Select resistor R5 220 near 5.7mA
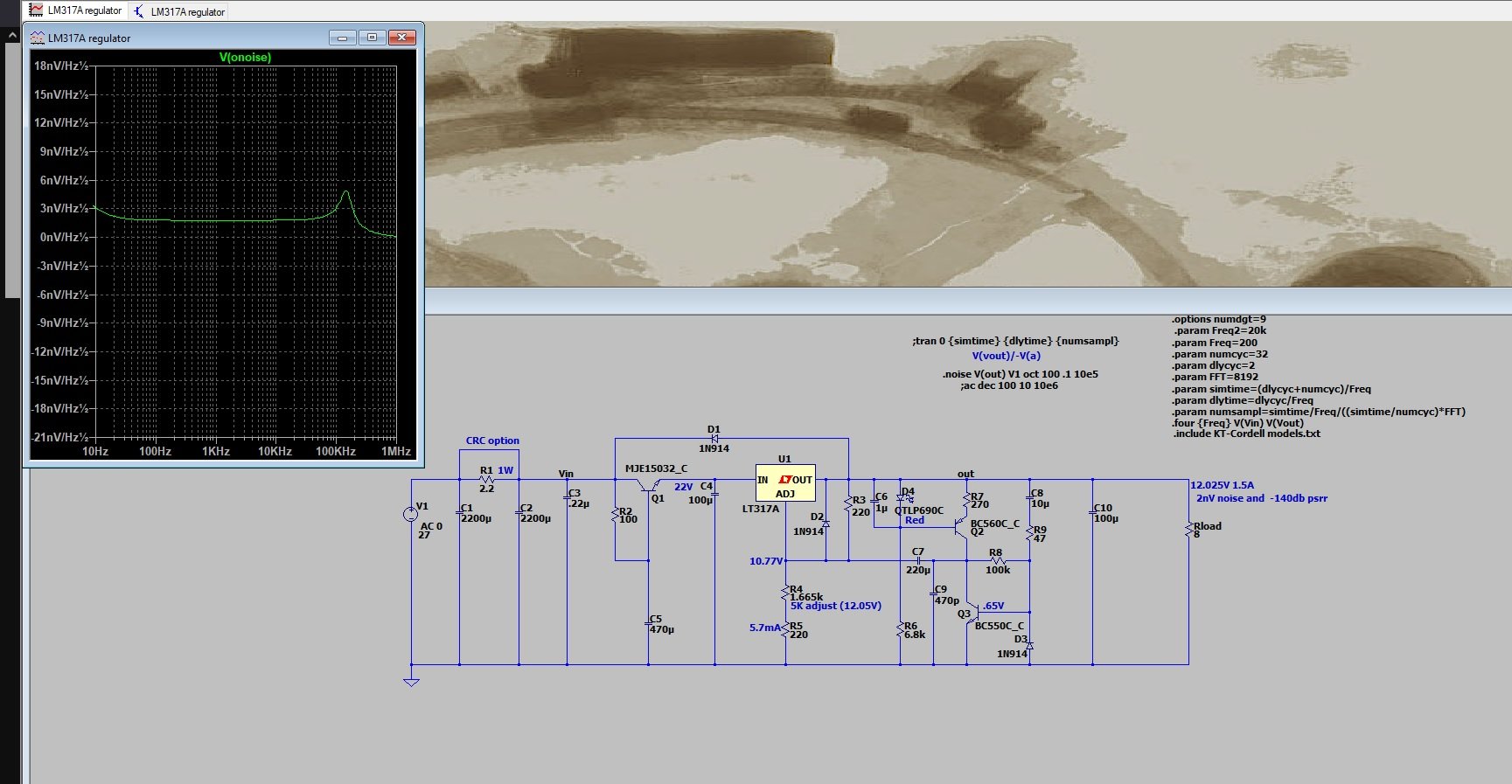The width and height of the screenshot is (1512, 784). [785, 630]
